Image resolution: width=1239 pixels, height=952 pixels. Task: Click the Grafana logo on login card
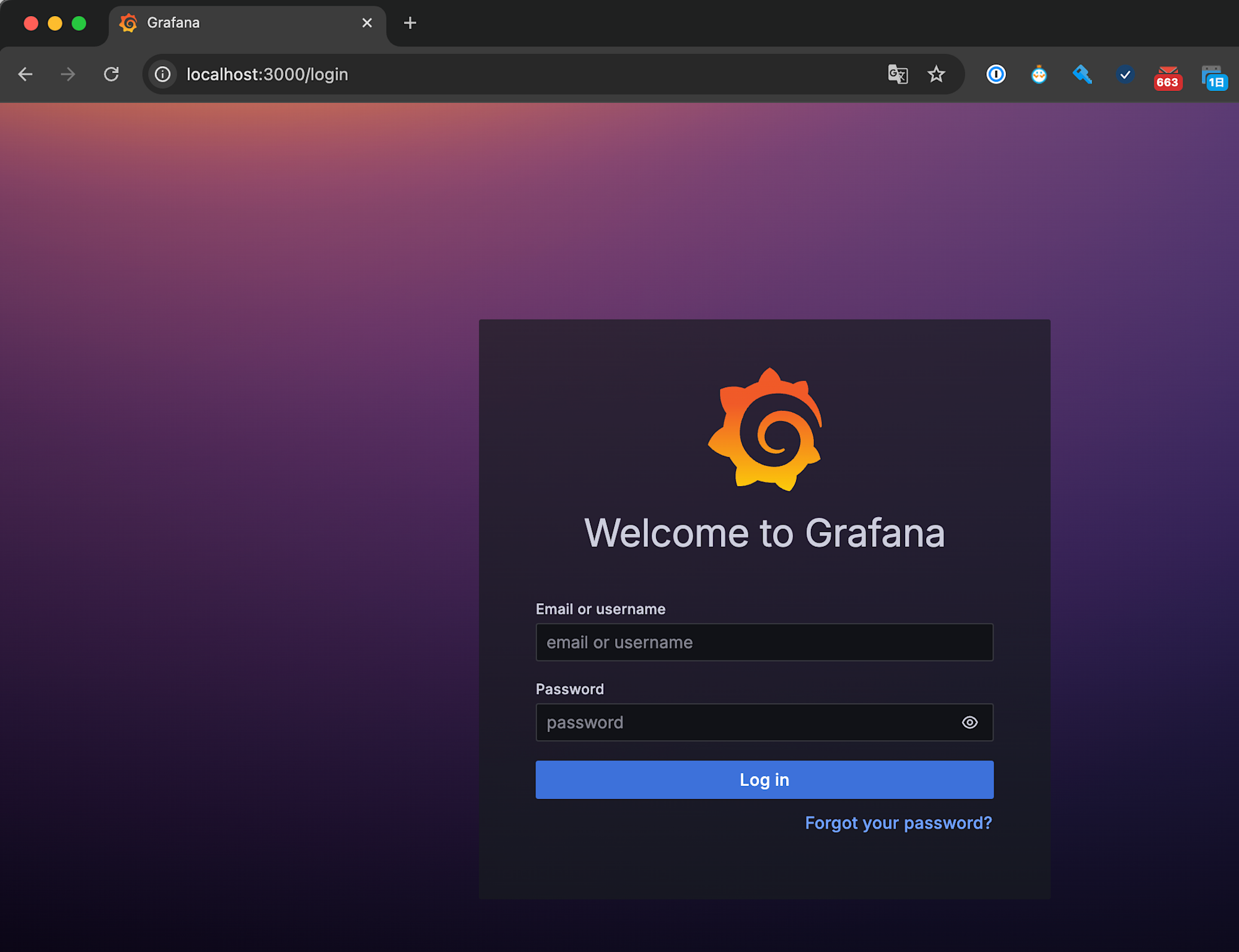pyautogui.click(x=765, y=429)
